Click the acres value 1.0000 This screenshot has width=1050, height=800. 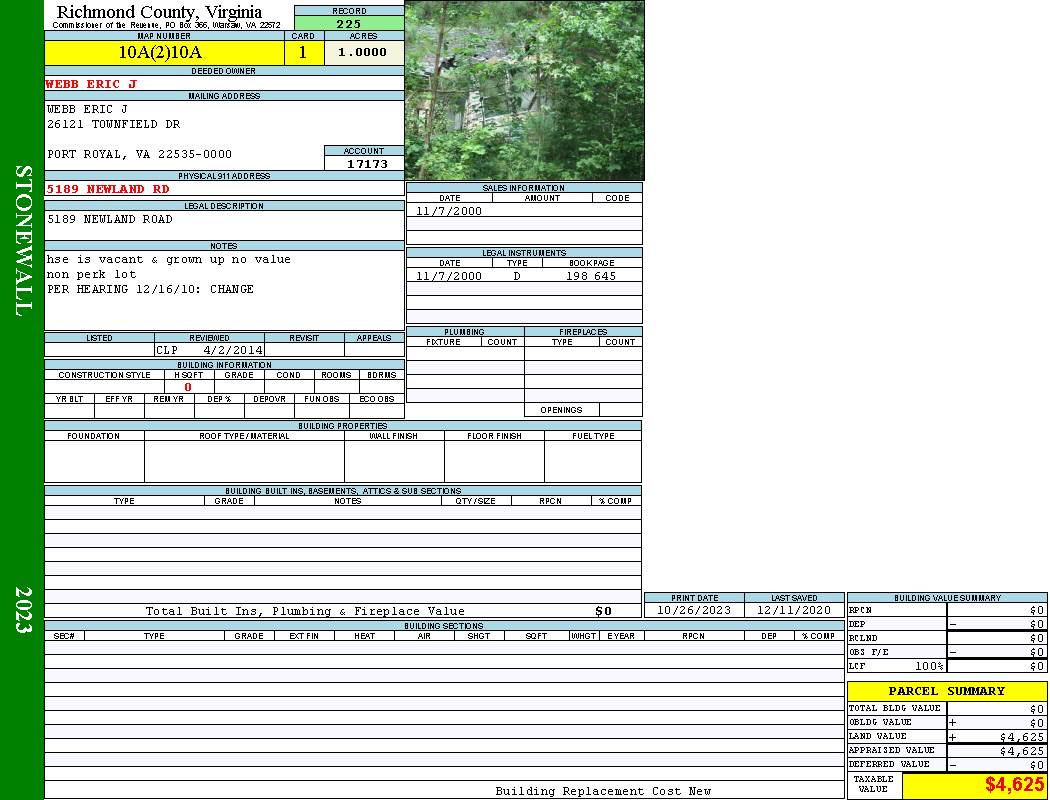click(363, 53)
